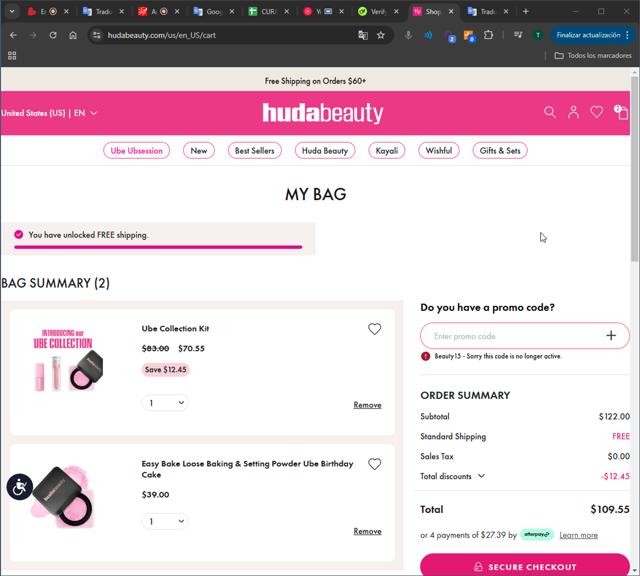Select the Gifts & Sets nav pill
Screen dimensions: 640x576
click(x=500, y=151)
